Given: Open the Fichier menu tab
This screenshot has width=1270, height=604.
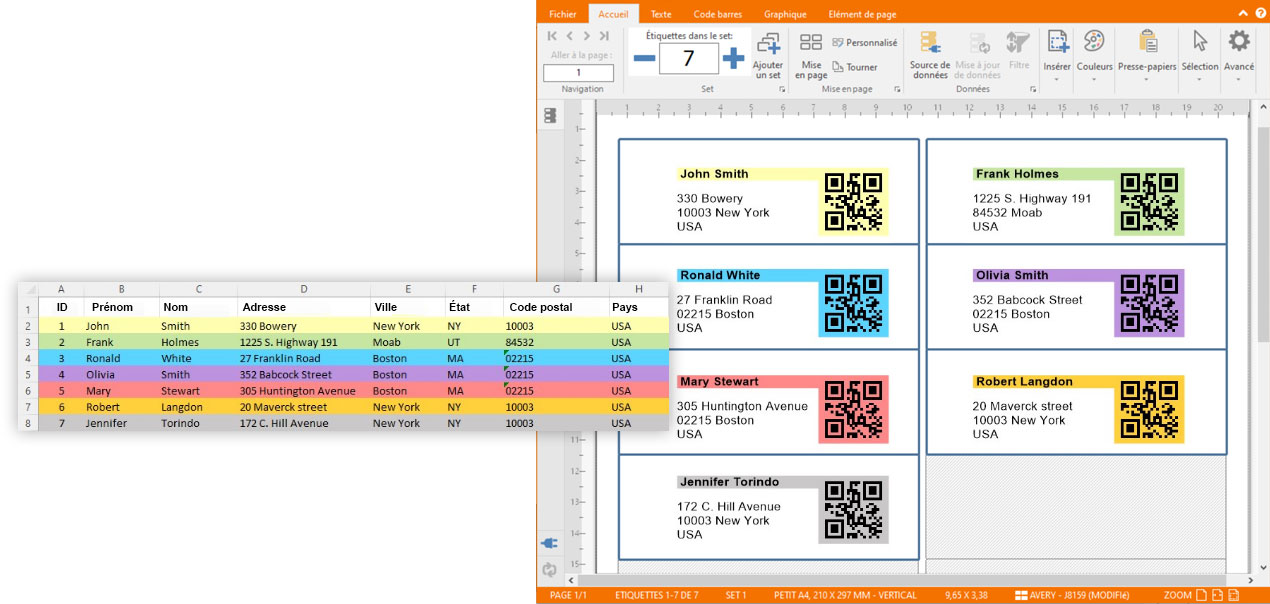Looking at the screenshot, I should point(563,14).
